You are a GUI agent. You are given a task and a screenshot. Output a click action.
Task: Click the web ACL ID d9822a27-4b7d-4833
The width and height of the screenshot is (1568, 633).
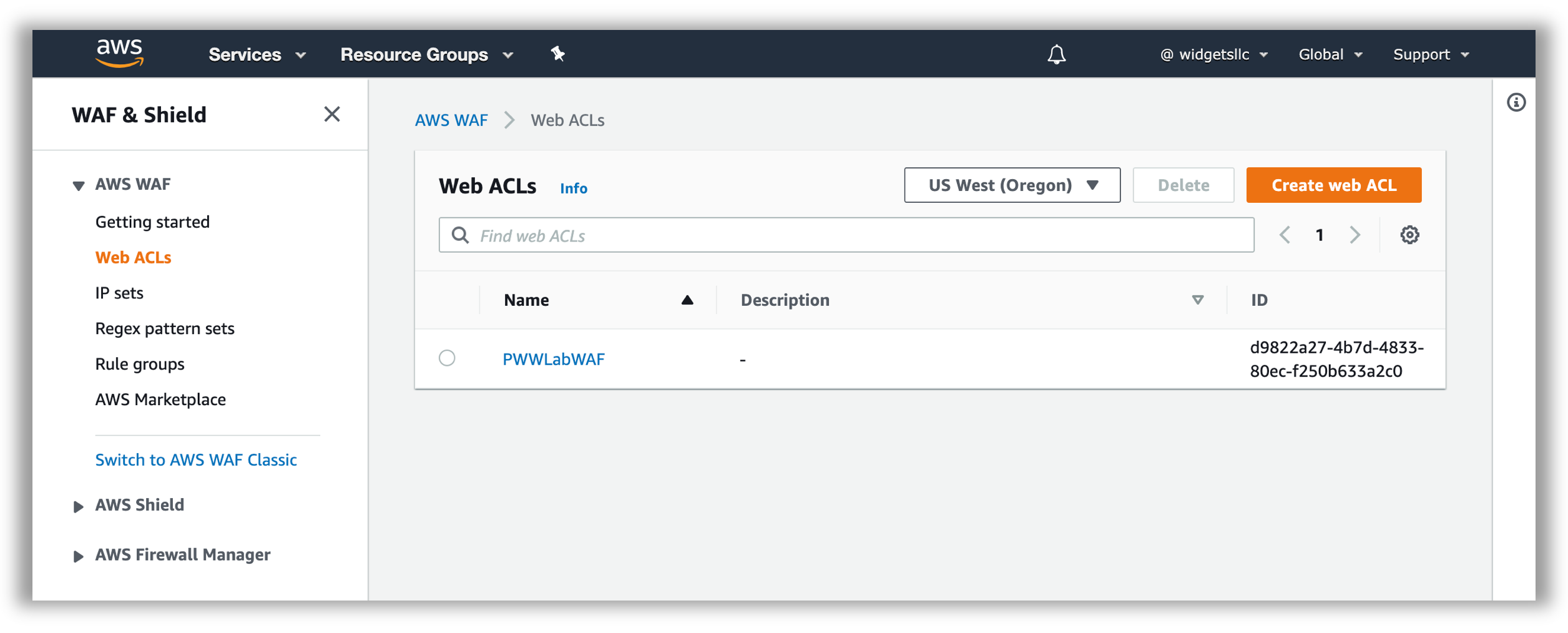(x=1336, y=360)
